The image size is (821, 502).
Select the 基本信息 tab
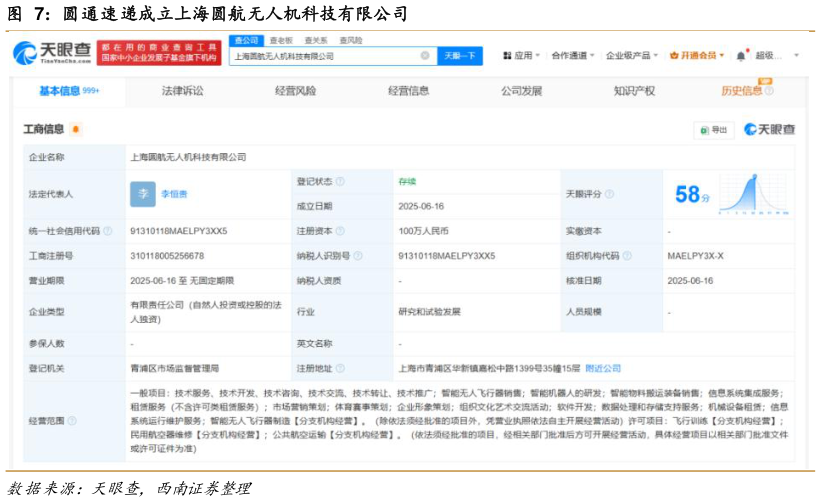69,91
